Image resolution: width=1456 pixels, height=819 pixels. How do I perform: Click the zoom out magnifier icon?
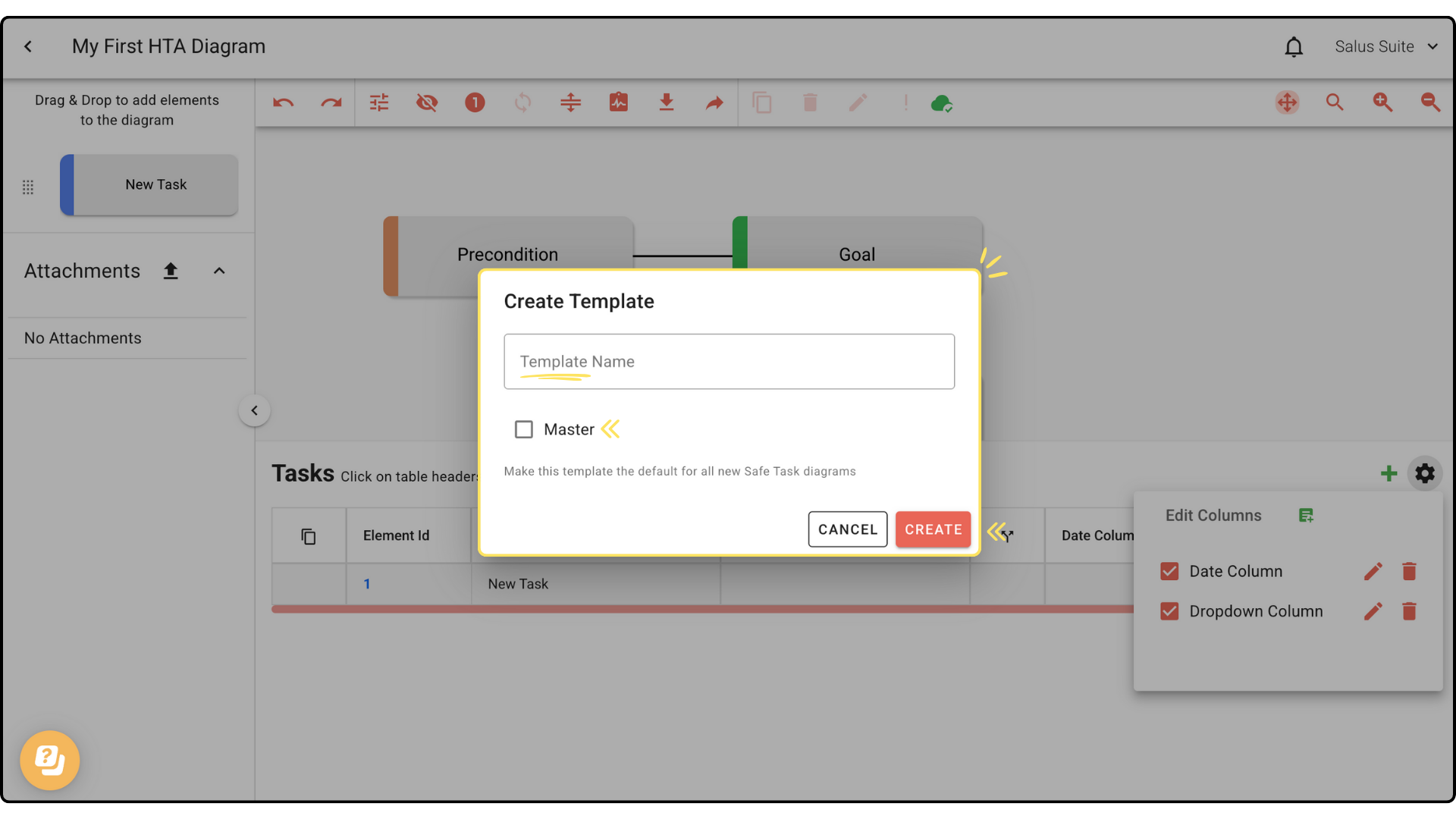(x=1430, y=102)
